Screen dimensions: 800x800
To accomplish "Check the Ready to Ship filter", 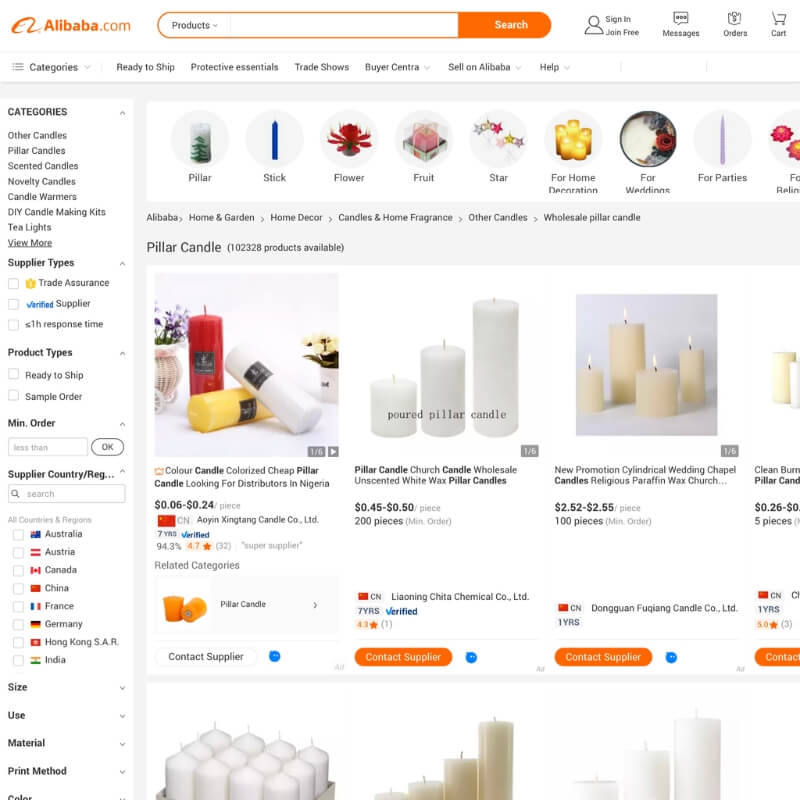I will pos(14,374).
